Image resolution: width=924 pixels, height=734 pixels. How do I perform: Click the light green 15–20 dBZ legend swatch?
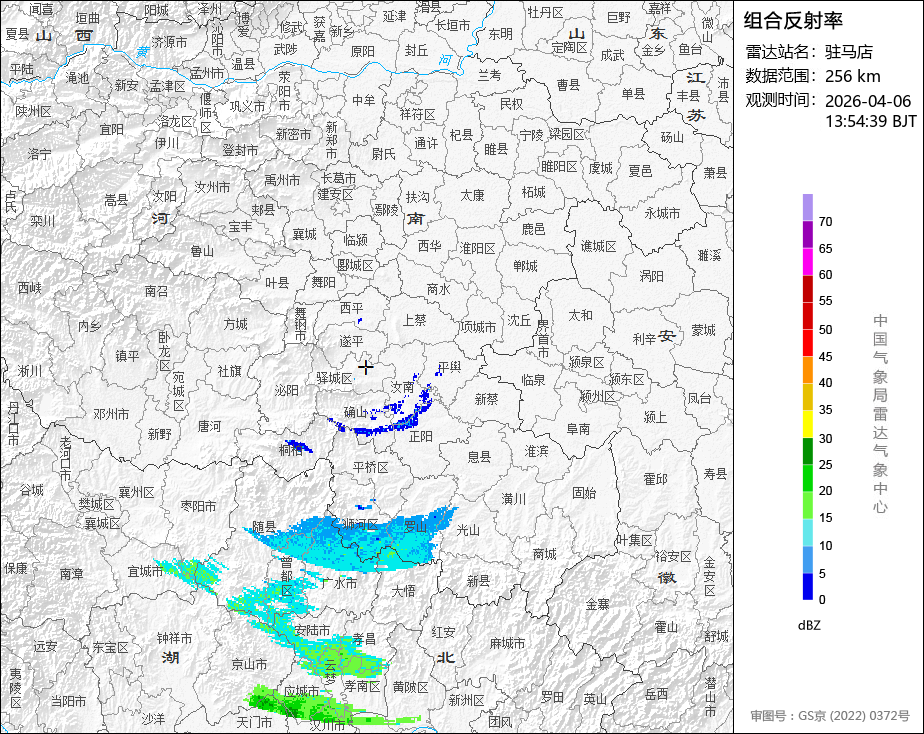tap(807, 505)
